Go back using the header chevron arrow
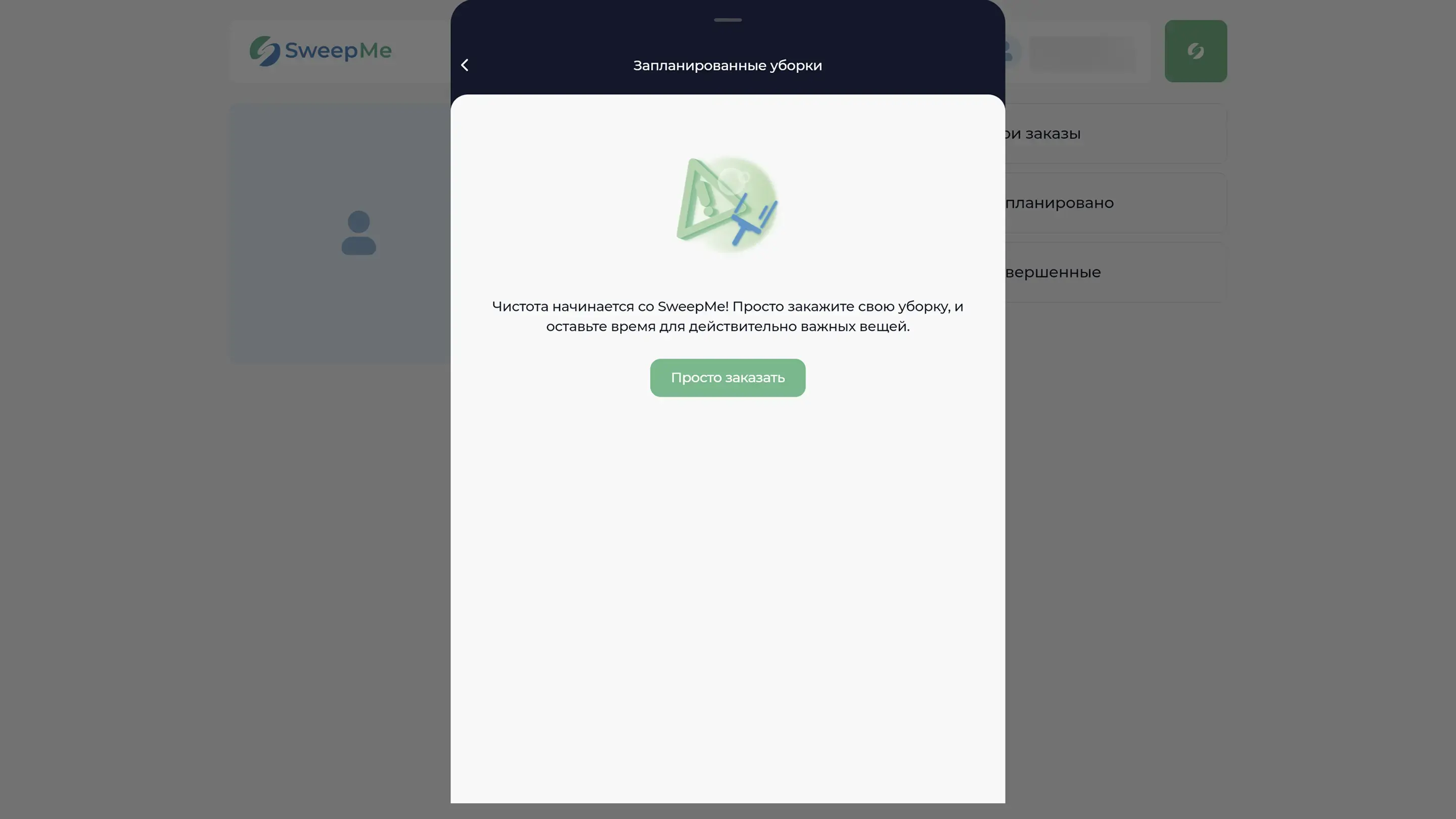1456x819 pixels. tap(465, 65)
